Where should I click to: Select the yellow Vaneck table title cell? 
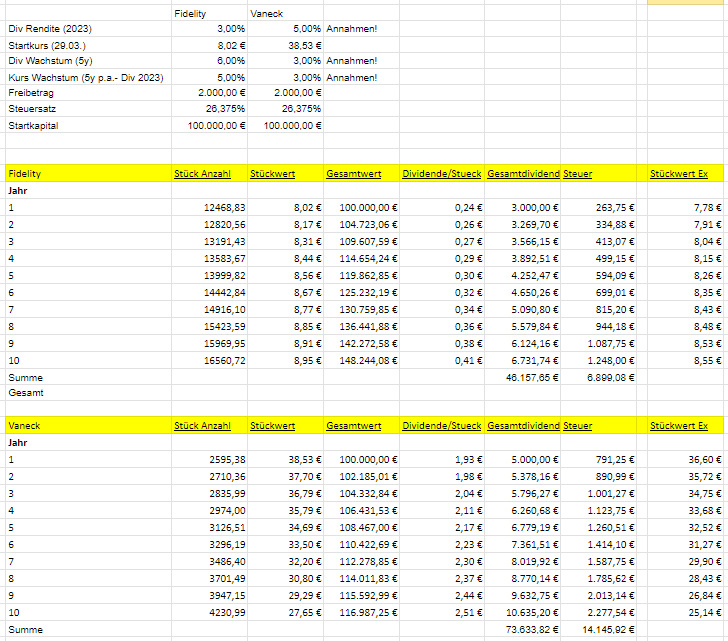pyautogui.click(x=88, y=426)
